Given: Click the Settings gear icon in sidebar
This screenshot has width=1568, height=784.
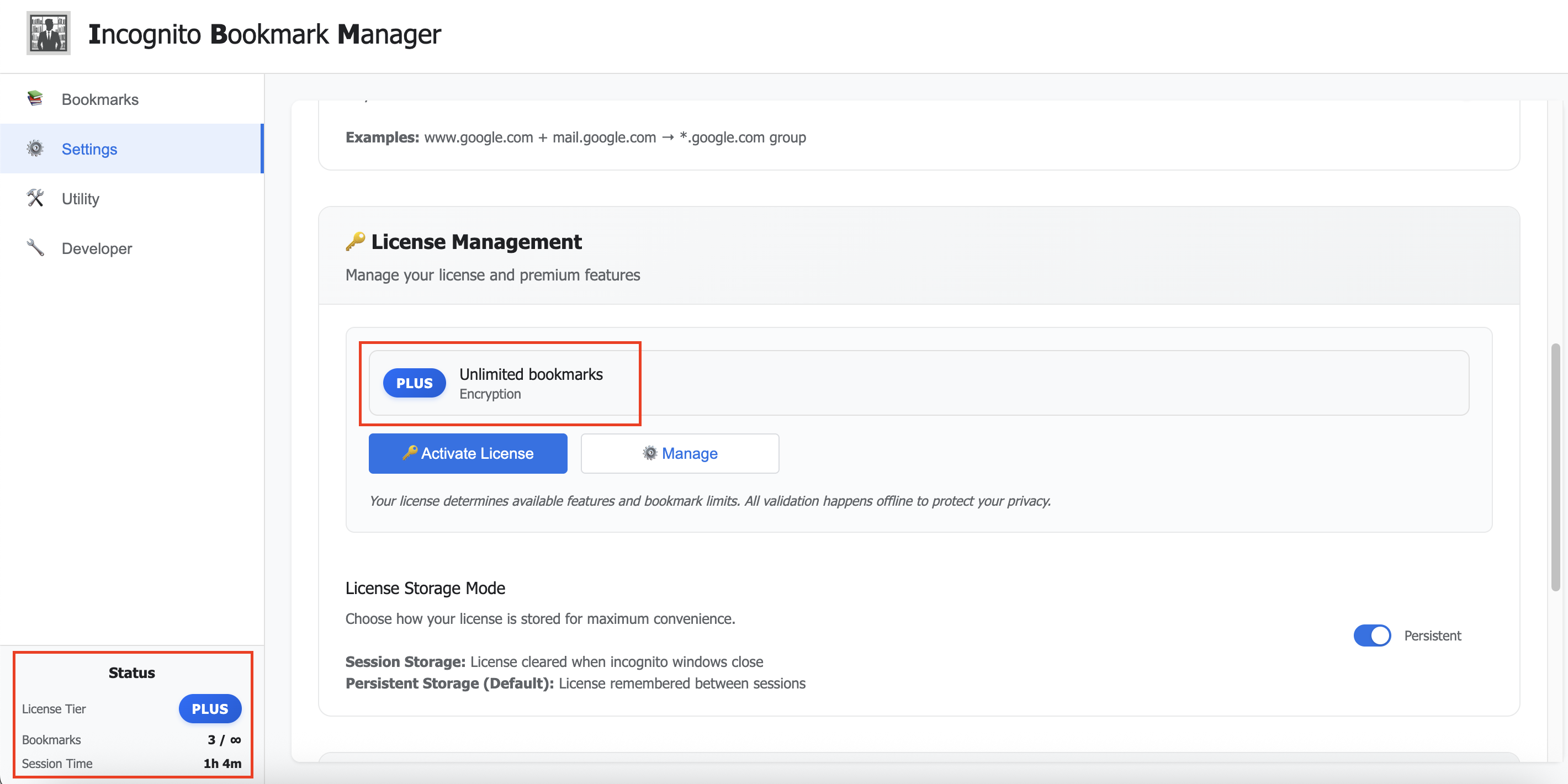Looking at the screenshot, I should tap(35, 149).
